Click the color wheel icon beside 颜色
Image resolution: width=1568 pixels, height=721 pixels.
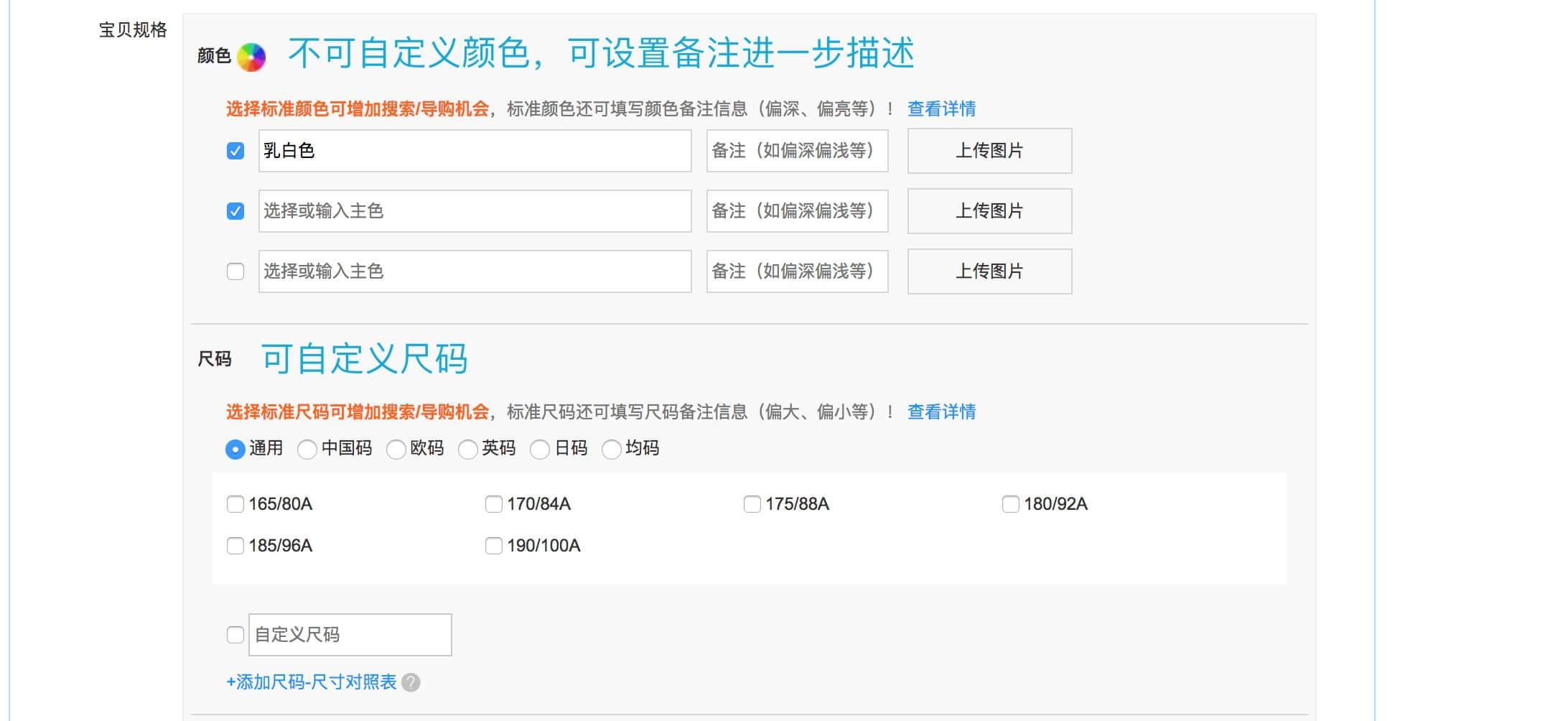[251, 57]
